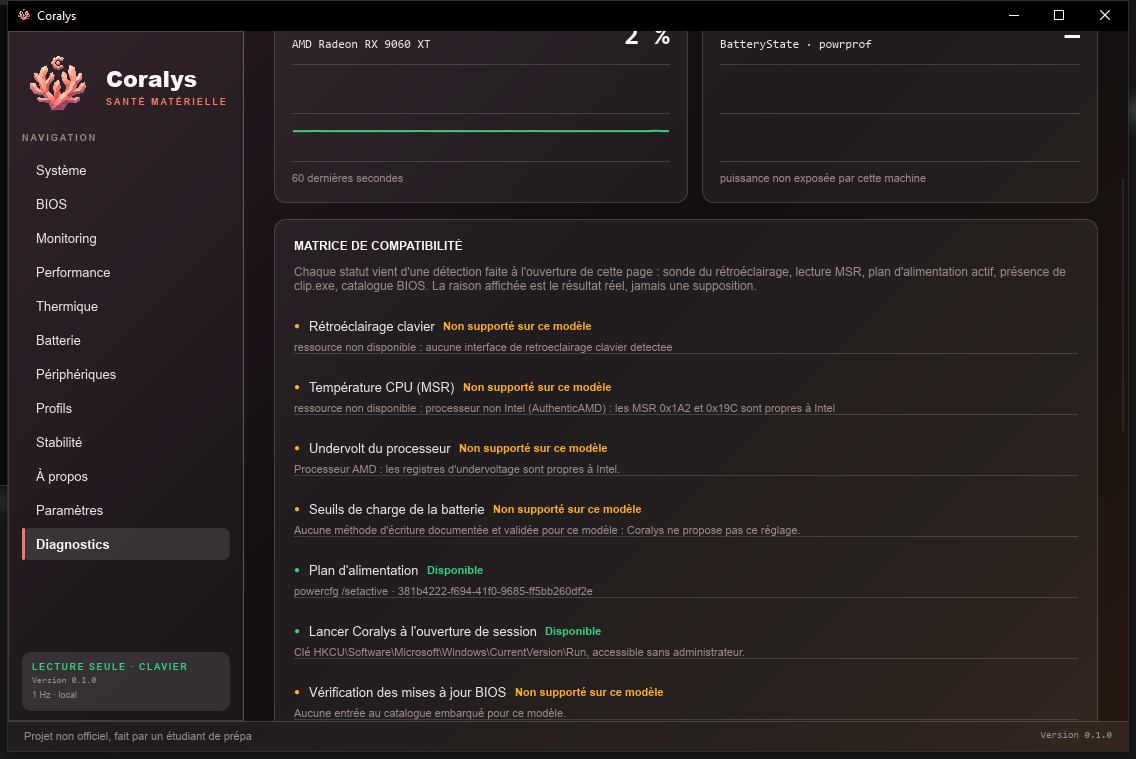Click Disponible status beside Lancer Coralys

(x=572, y=632)
